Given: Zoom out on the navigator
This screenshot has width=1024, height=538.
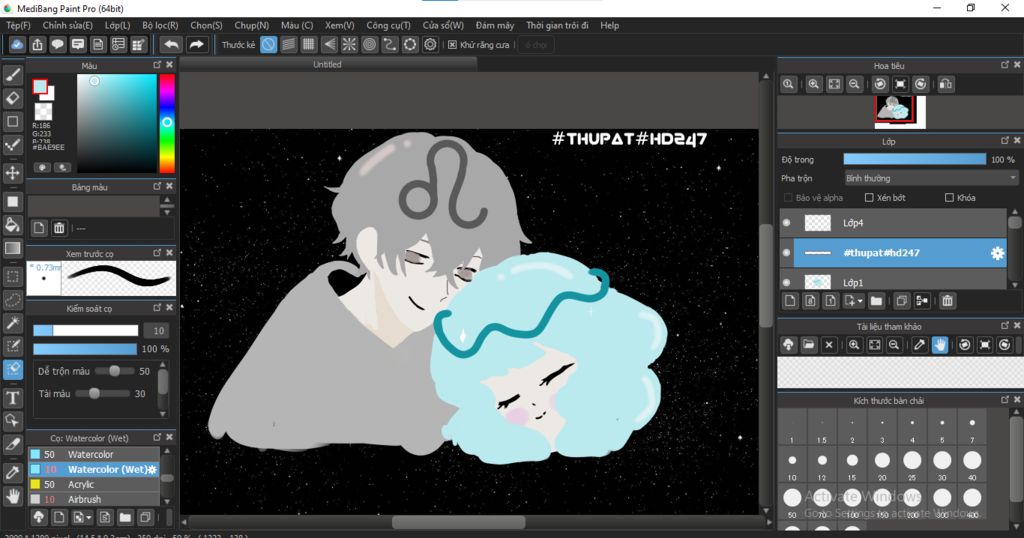Looking at the screenshot, I should click(x=854, y=84).
